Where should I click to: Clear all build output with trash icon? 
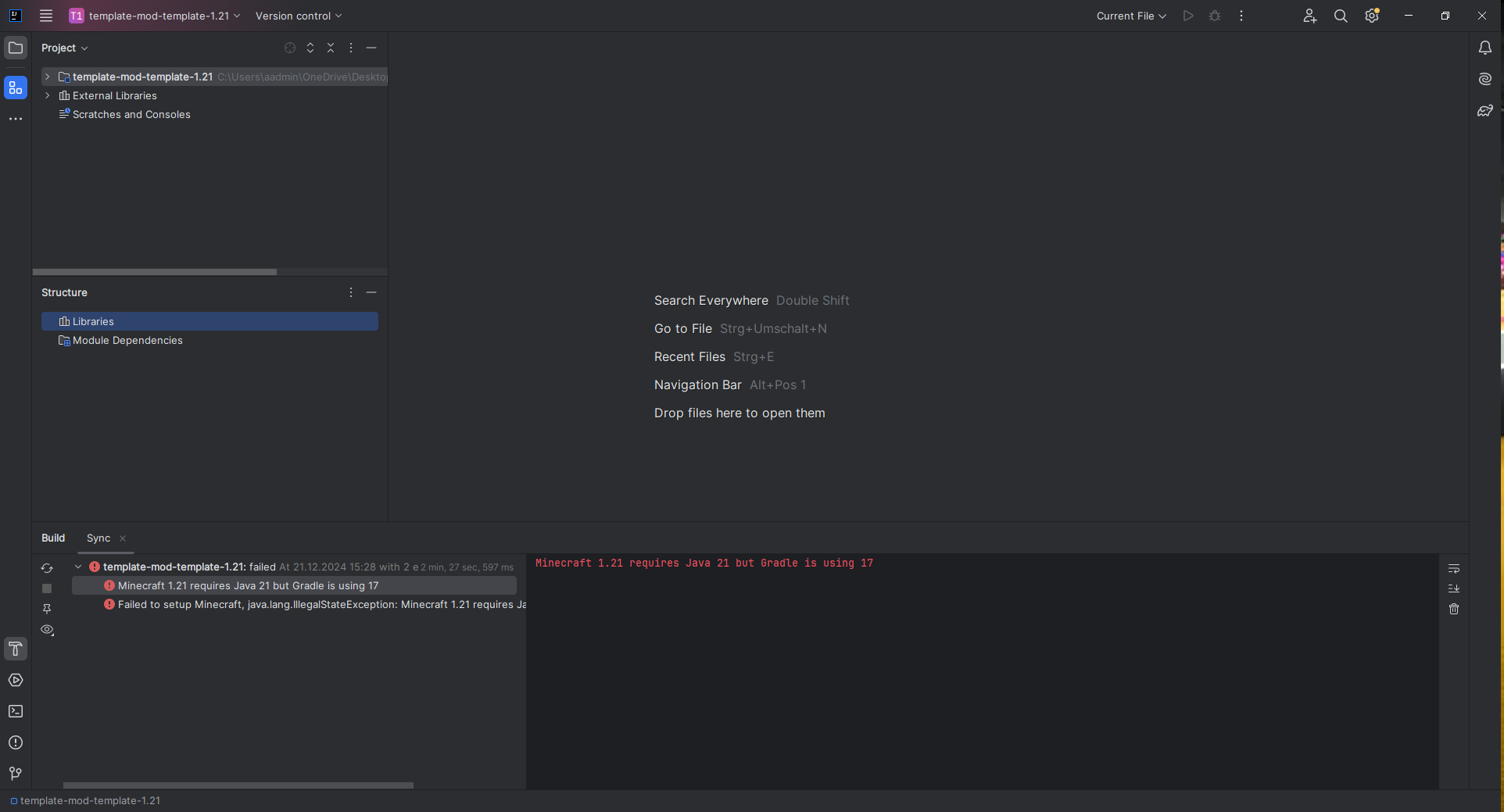[x=1454, y=609]
